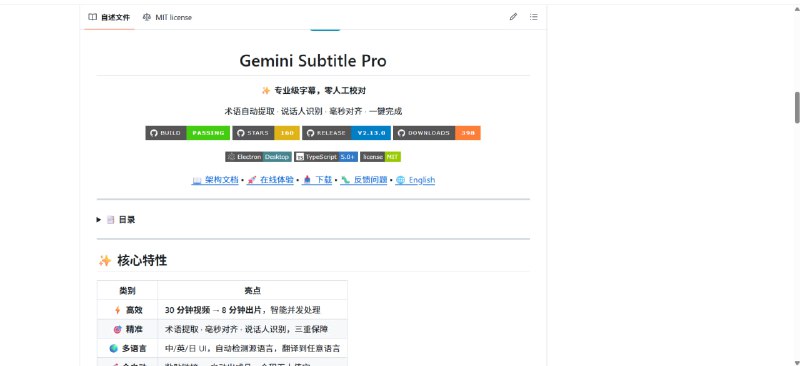Click the 术语自动提取 subtitle line

tap(313, 111)
